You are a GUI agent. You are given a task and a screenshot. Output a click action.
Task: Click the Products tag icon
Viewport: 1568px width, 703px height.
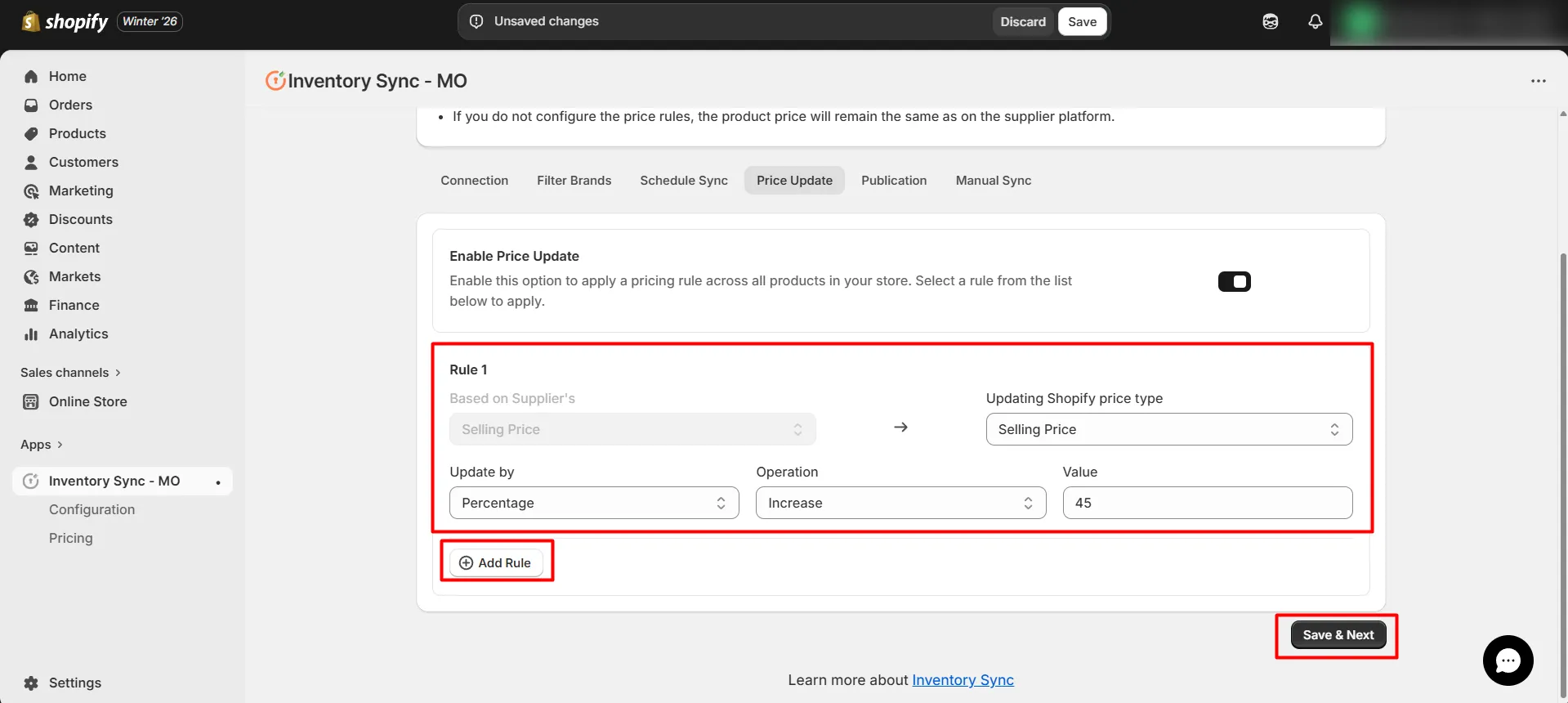pos(31,133)
